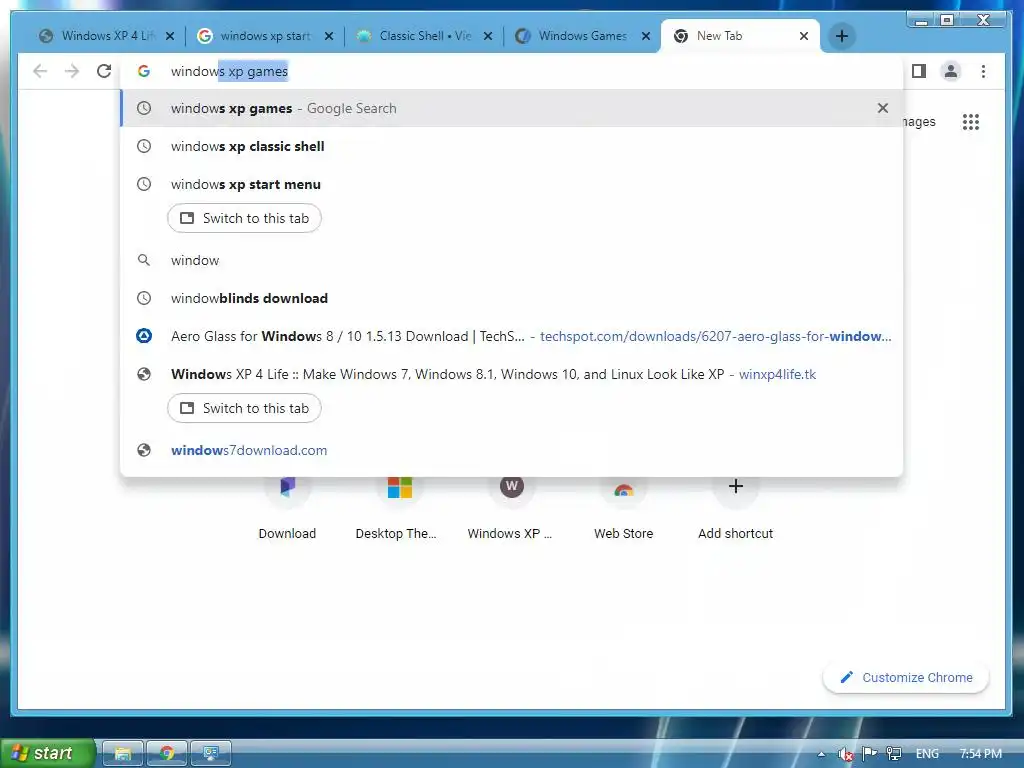Click 'Switch to this tab' under start menu
The width and height of the screenshot is (1024, 768).
point(244,218)
